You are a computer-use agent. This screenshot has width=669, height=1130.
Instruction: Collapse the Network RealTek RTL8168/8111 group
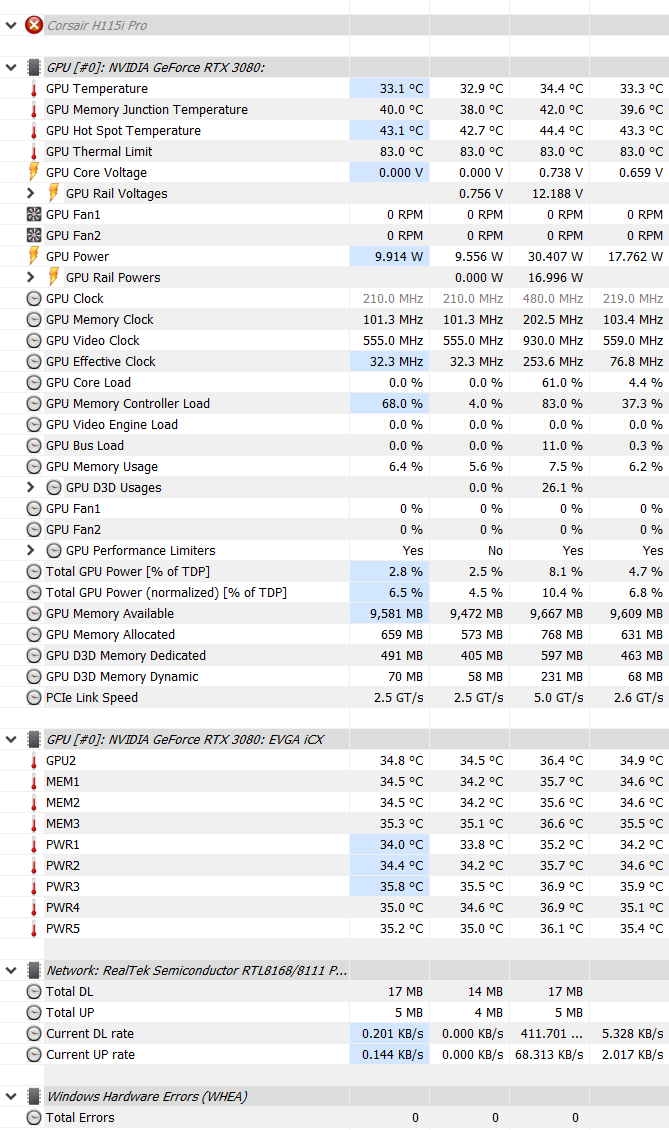[11, 971]
